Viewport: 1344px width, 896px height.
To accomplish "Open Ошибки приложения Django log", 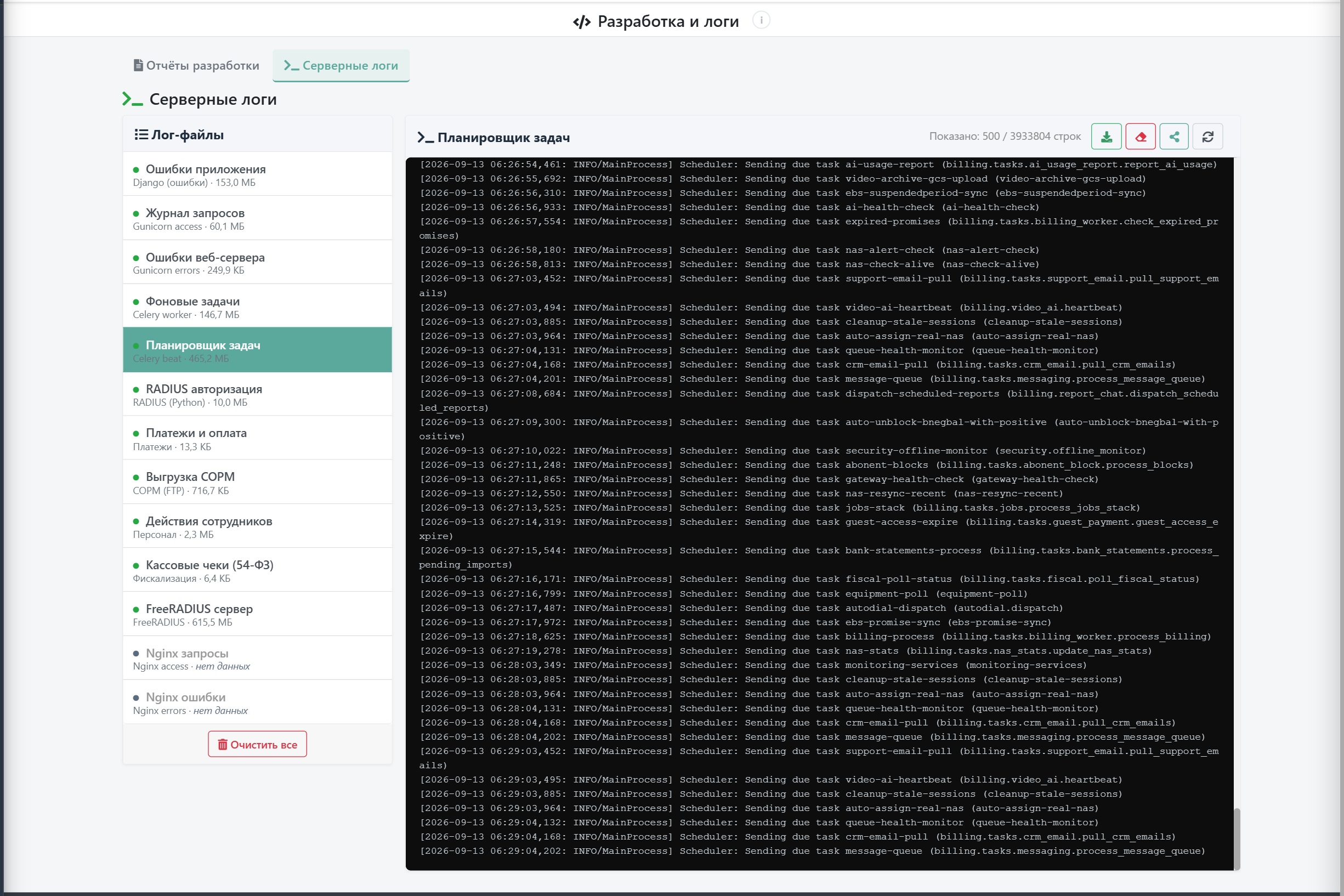I will point(257,175).
